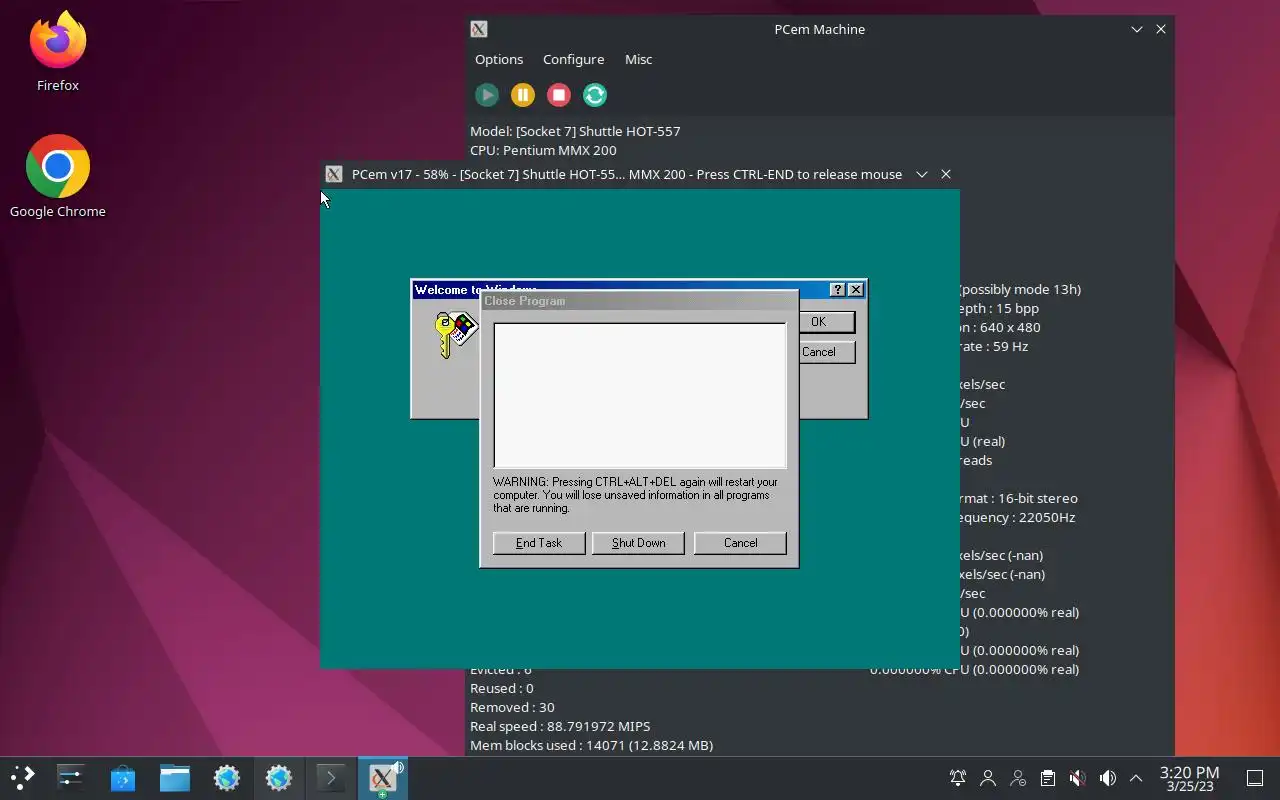Image resolution: width=1280 pixels, height=800 pixels.
Task: Click End Task in Close Program dialog
Action: (539, 543)
